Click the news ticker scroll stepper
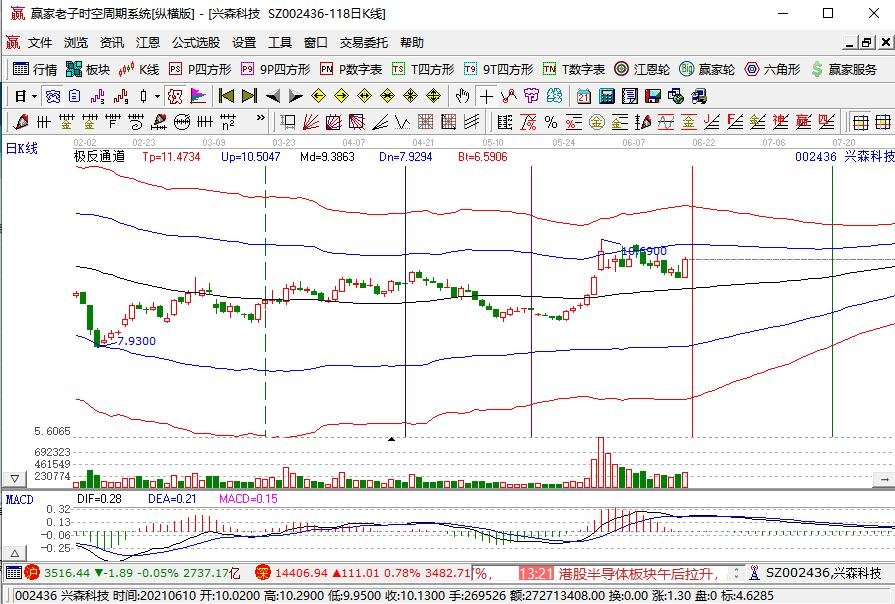 (737, 573)
